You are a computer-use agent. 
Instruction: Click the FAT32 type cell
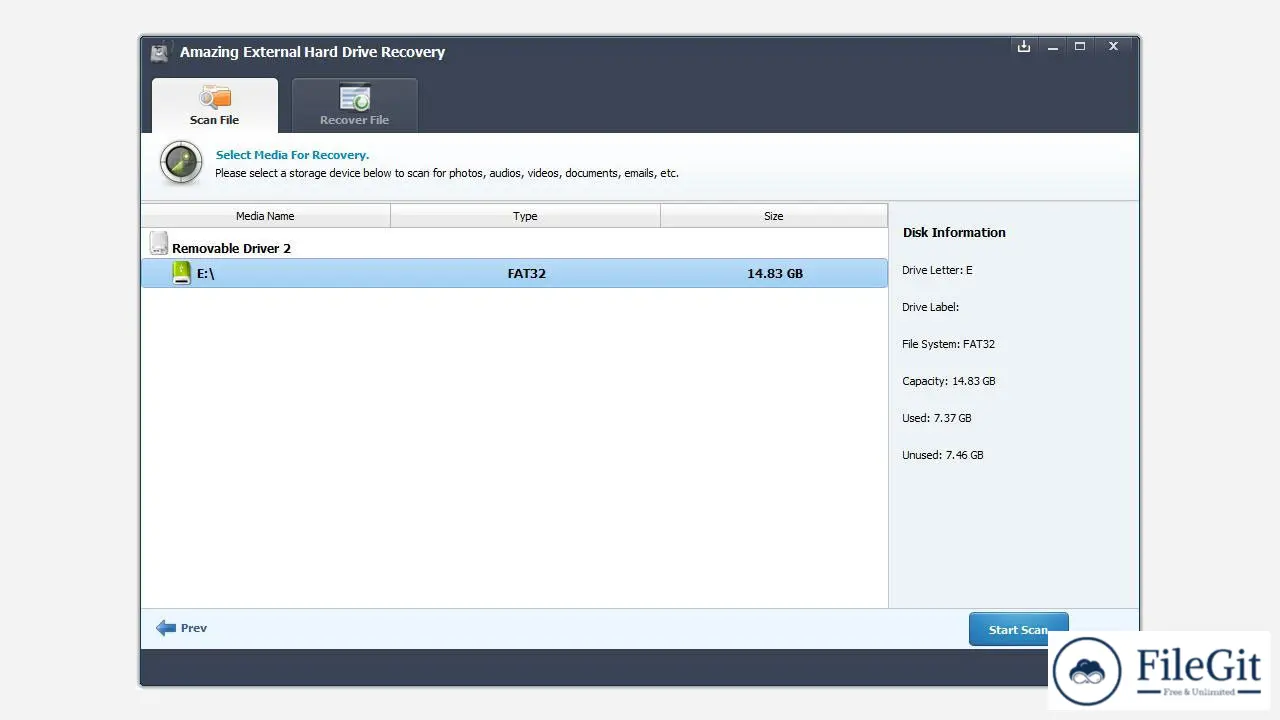coord(526,273)
